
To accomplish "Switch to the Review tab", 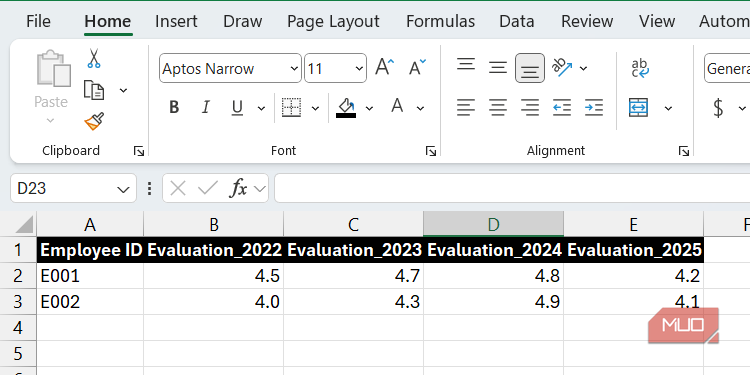I will click(587, 21).
